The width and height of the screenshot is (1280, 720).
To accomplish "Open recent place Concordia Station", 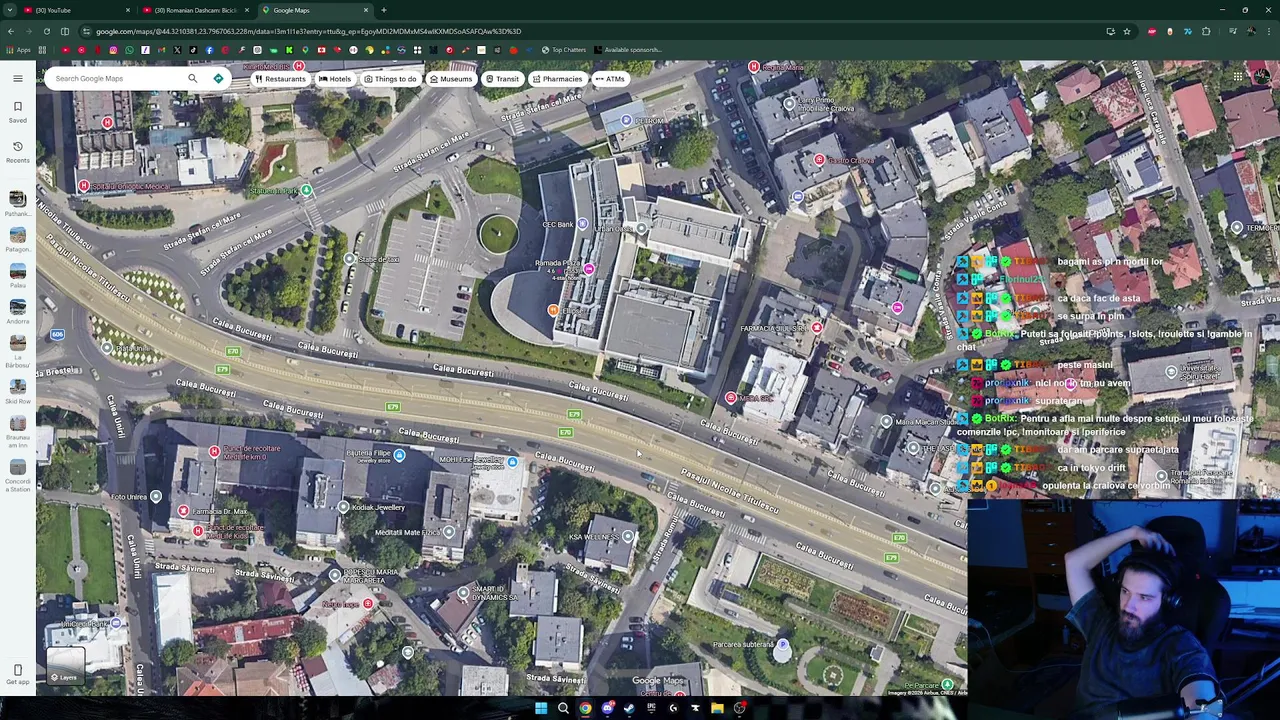I will pyautogui.click(x=17, y=475).
